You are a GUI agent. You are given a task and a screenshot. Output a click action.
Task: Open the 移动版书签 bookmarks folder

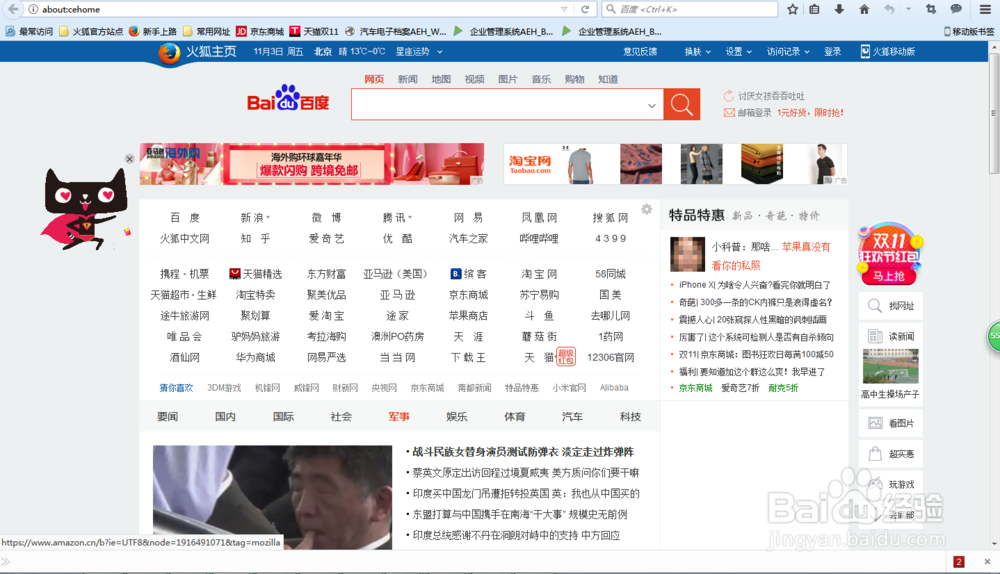[x=969, y=31]
